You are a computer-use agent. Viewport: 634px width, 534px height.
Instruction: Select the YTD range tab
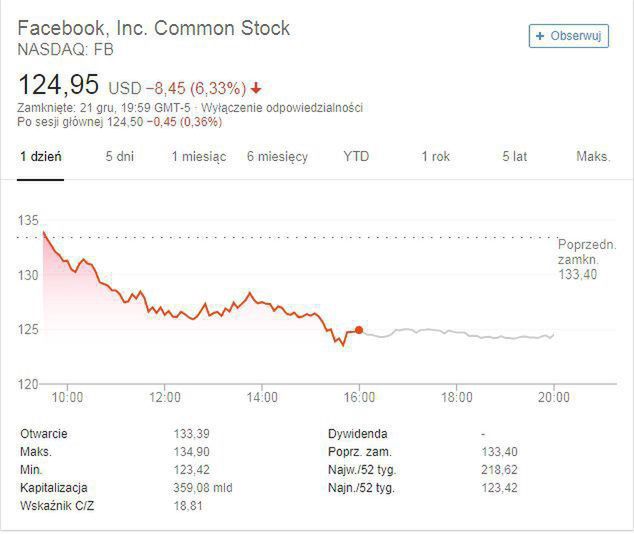(x=356, y=157)
